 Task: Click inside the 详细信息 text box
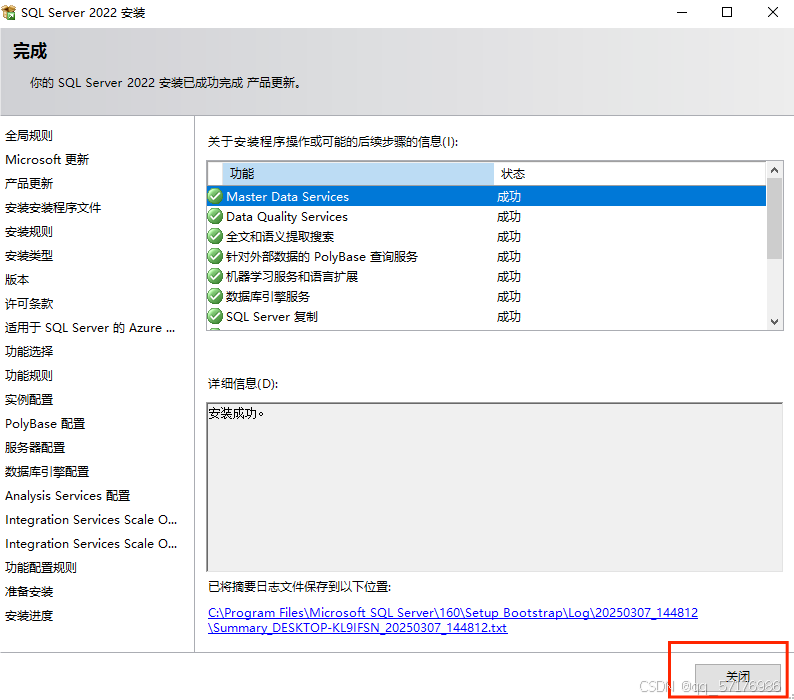[x=495, y=487]
